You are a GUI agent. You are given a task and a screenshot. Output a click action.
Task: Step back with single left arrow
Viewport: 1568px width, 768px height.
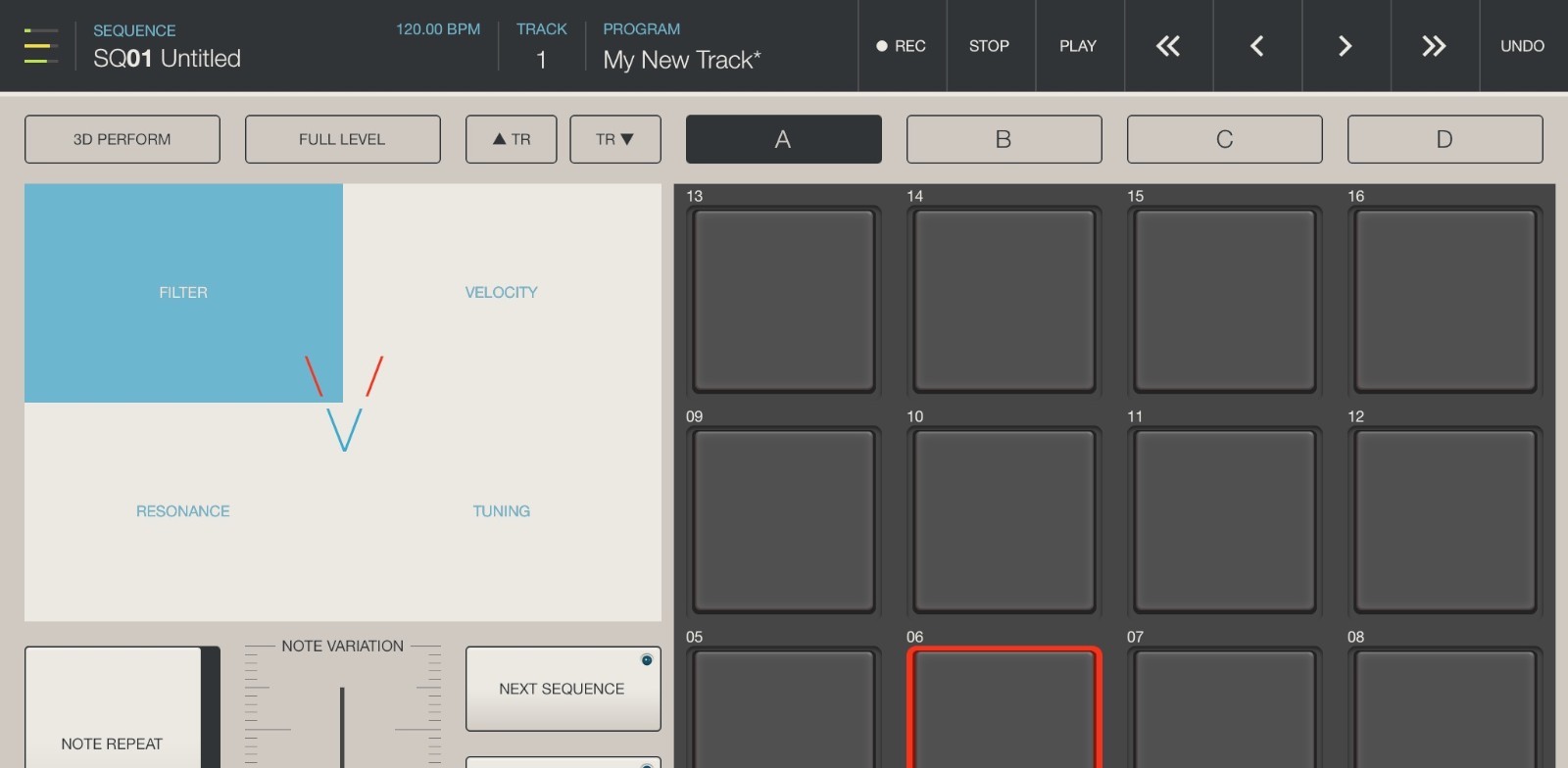pyautogui.click(x=1256, y=46)
